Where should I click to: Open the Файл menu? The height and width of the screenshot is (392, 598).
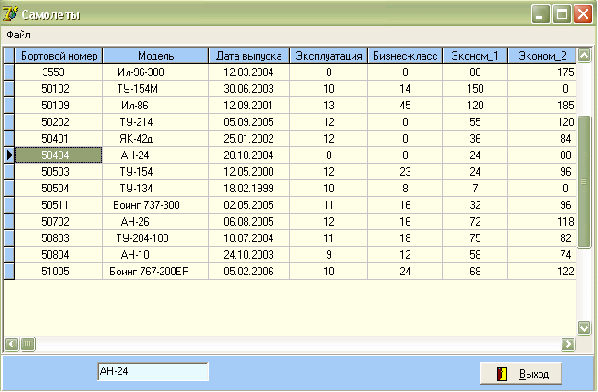(x=18, y=35)
